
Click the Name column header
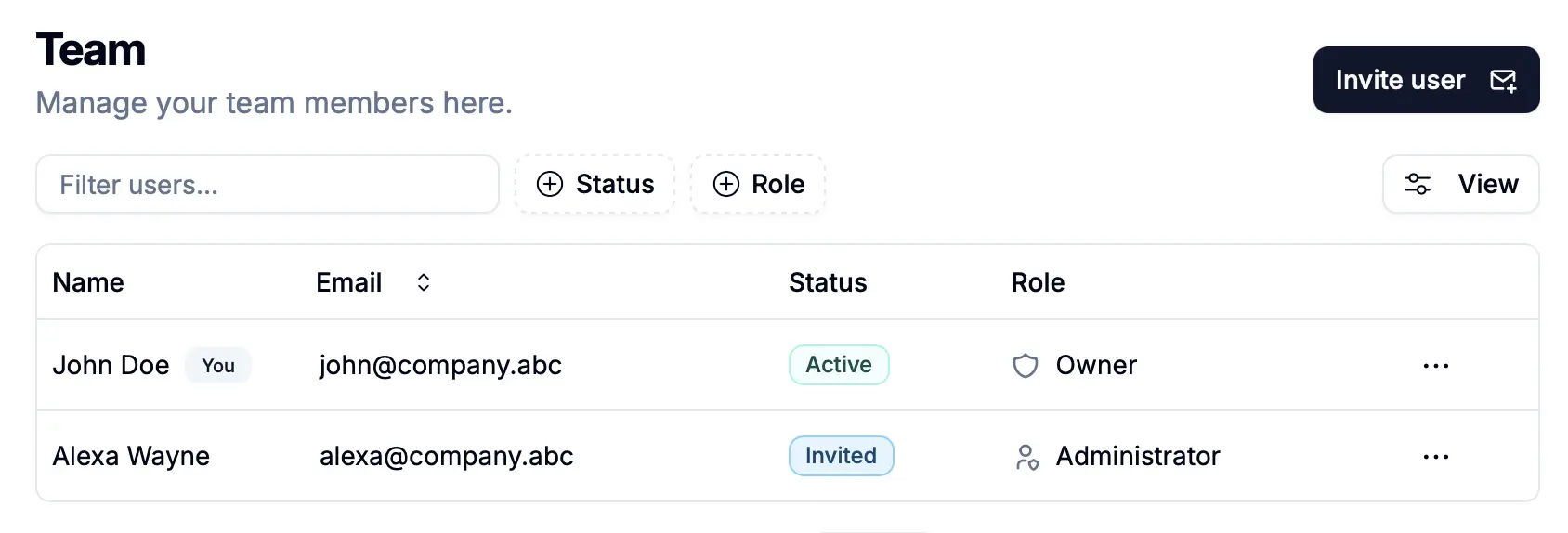point(88,283)
